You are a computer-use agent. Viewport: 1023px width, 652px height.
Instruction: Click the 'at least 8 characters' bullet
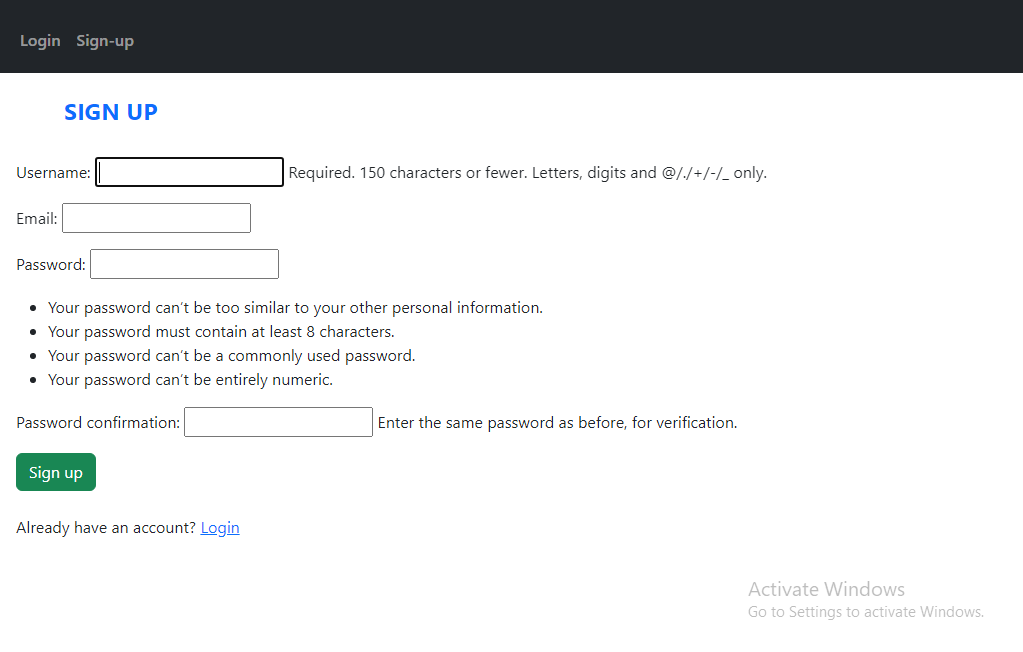click(221, 332)
